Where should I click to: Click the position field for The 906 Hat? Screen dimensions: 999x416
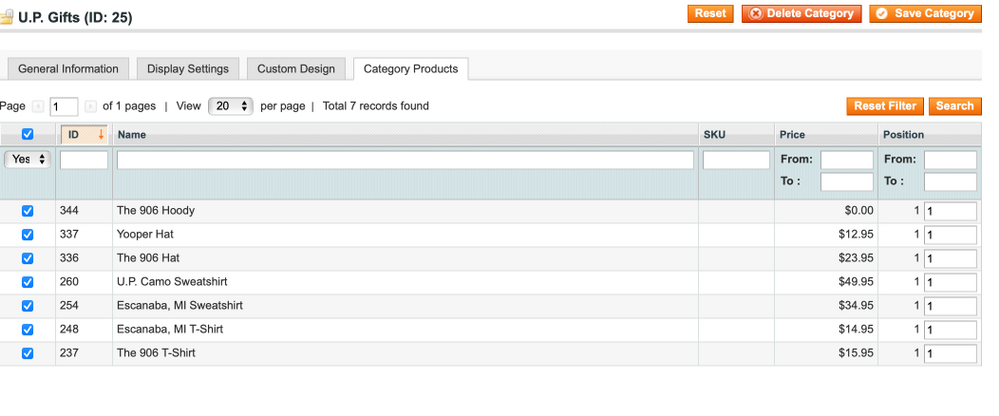click(x=950, y=258)
